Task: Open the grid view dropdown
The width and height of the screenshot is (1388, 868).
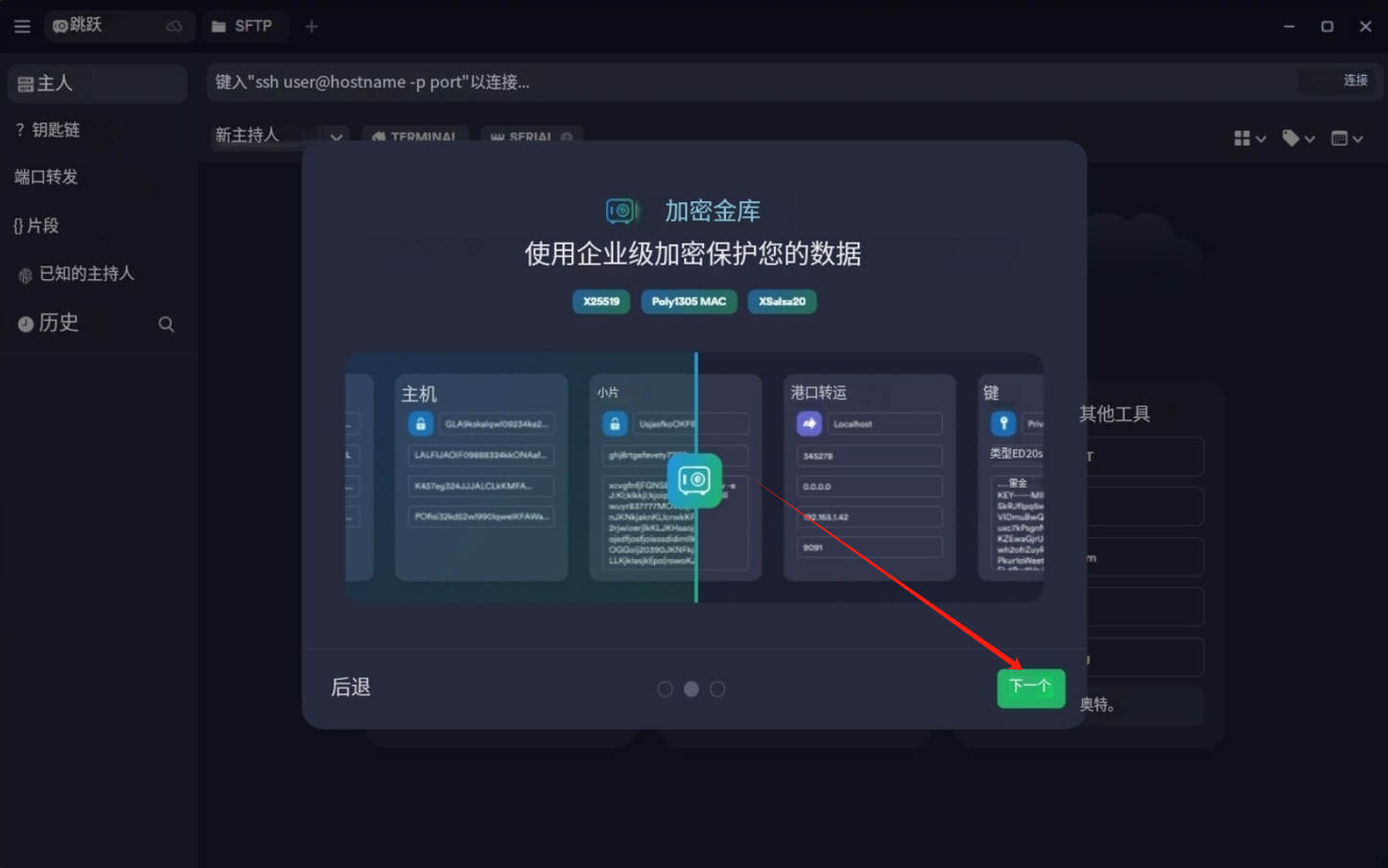Action: (x=1249, y=139)
